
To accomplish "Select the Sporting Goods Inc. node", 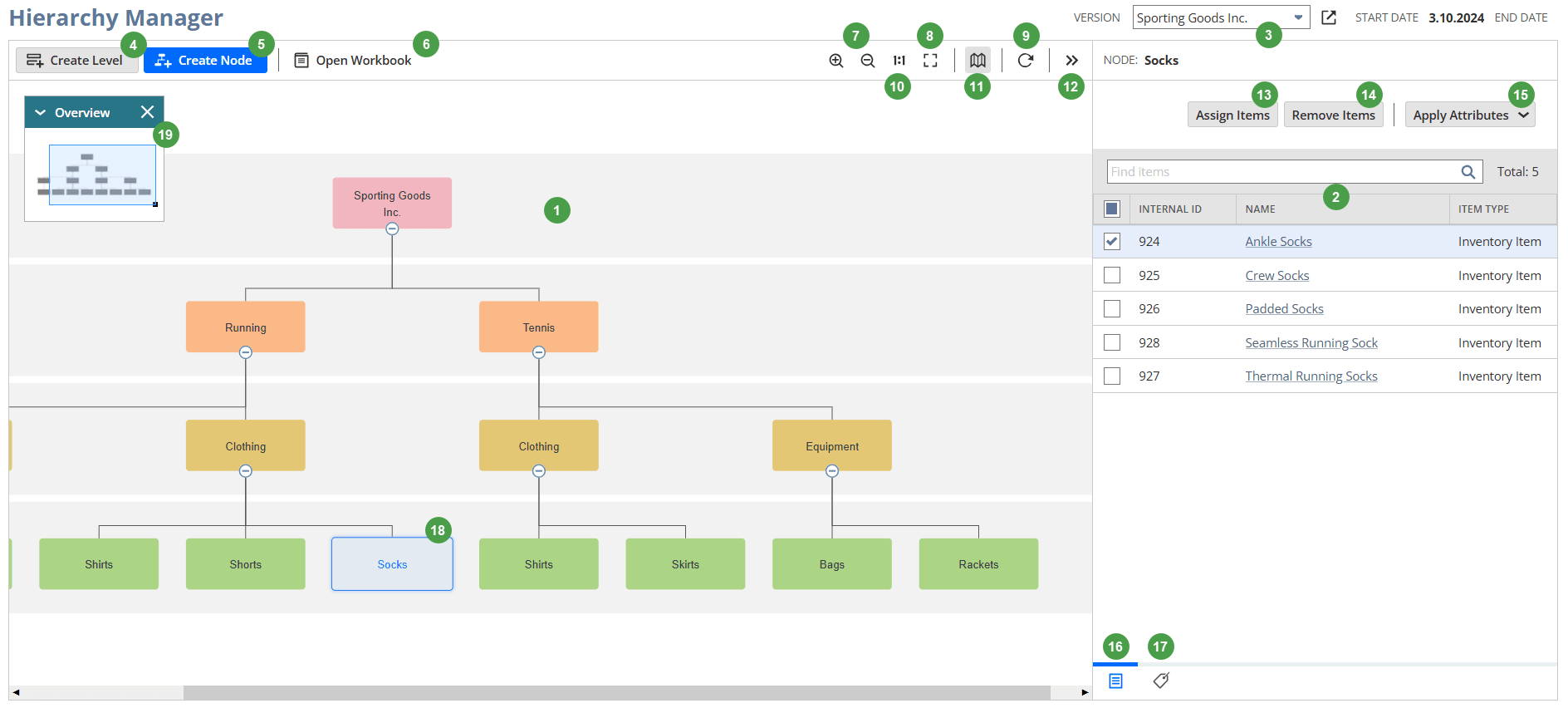I will click(392, 203).
